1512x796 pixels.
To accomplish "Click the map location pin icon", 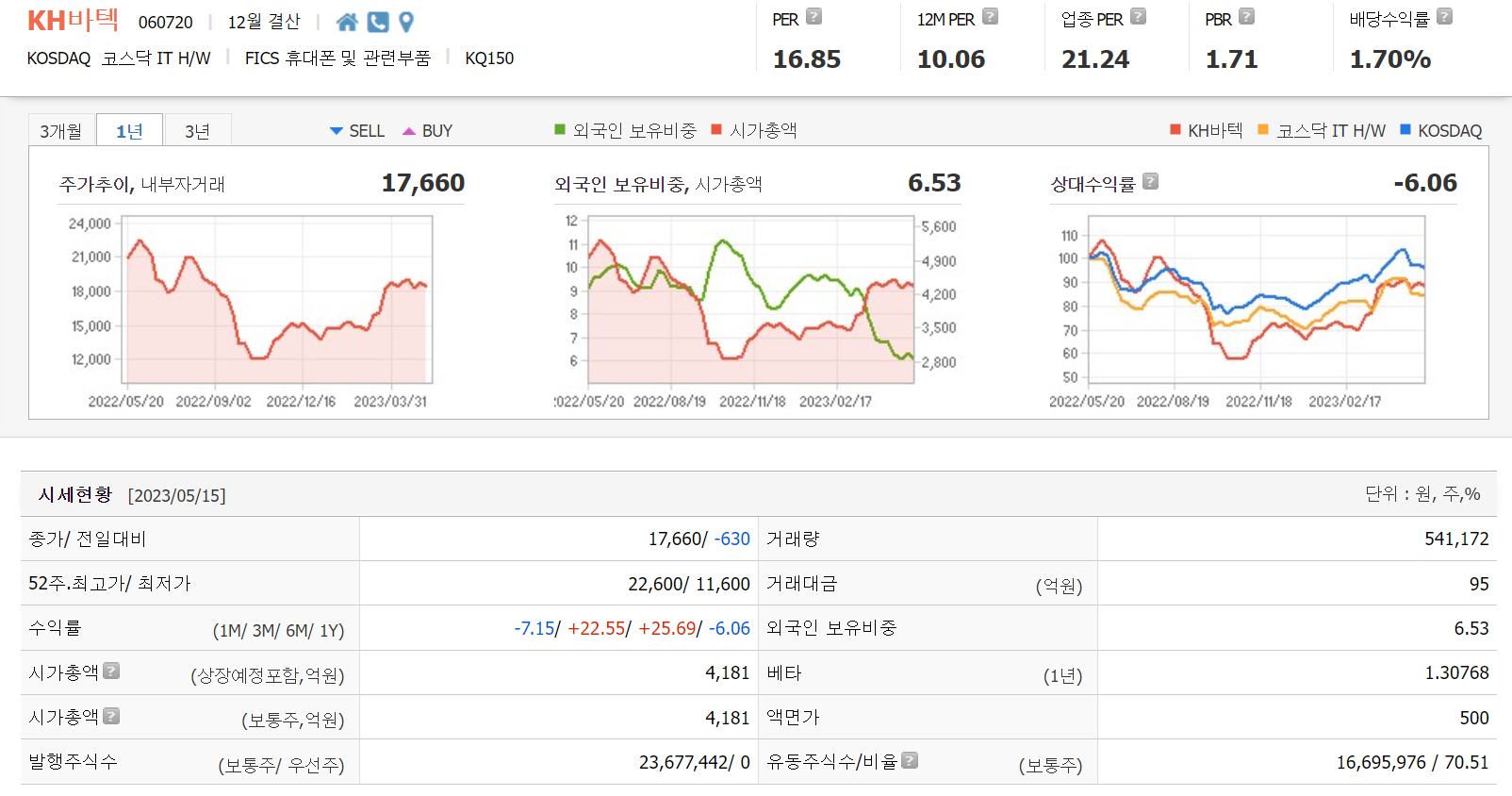I will (406, 22).
